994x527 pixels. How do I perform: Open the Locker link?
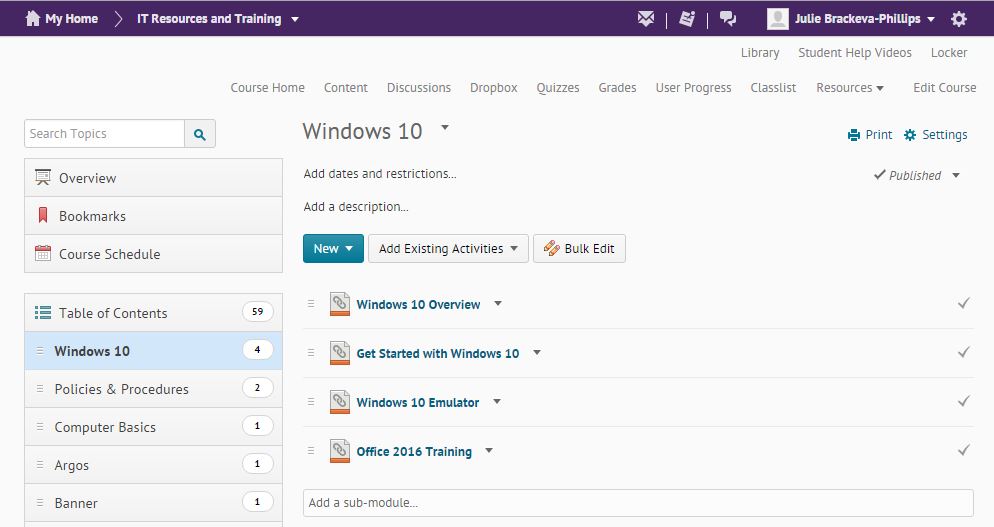tap(949, 53)
